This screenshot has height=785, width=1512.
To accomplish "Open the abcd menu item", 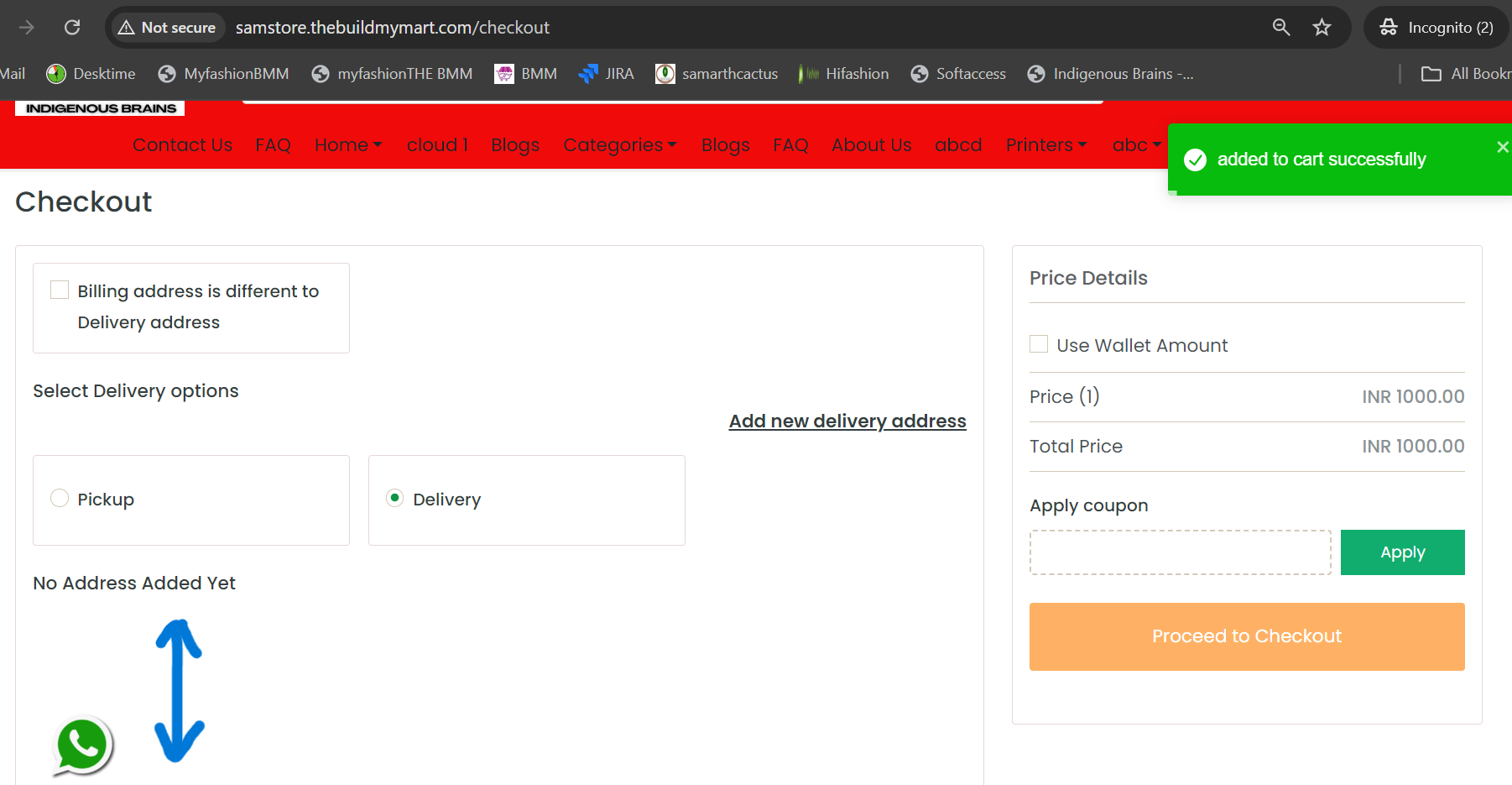I will pos(958,145).
